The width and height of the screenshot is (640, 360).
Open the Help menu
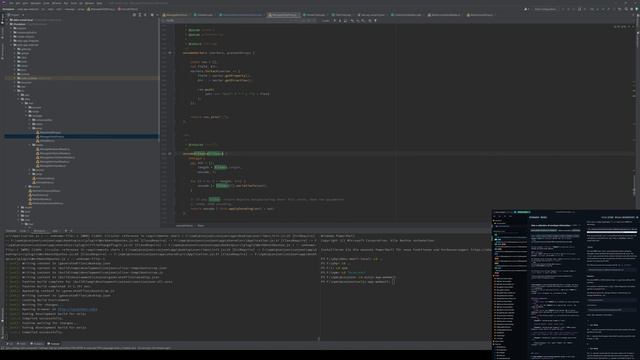[x=99, y=3]
